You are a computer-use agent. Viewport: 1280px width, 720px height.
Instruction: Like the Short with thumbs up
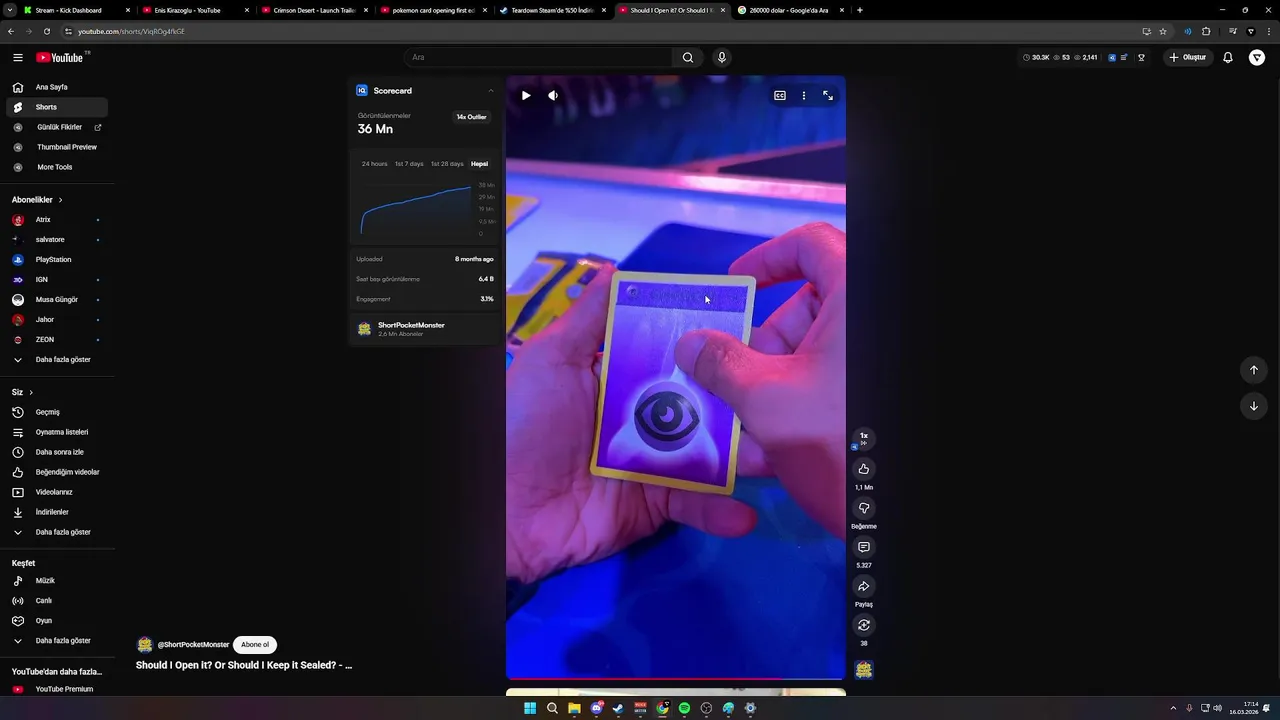(x=864, y=469)
